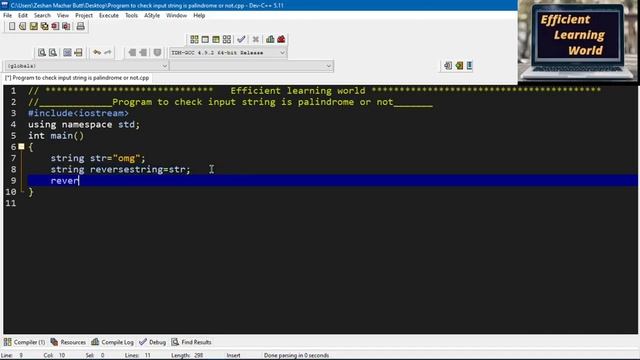Open the View menu
This screenshot has width=640, height=360.
(63, 16)
